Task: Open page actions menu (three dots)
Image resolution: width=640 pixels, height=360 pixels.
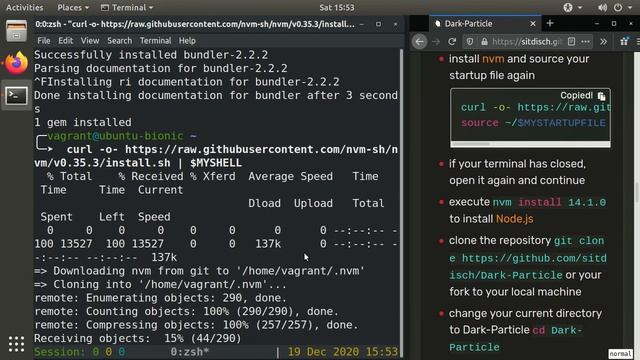Action: [x=586, y=42]
